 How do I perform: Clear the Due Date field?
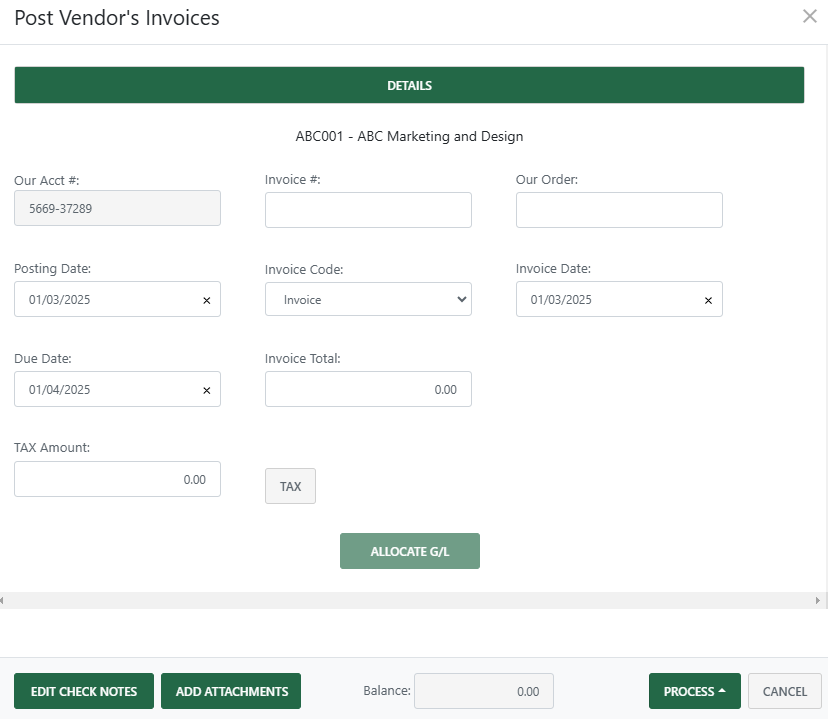pos(206,389)
